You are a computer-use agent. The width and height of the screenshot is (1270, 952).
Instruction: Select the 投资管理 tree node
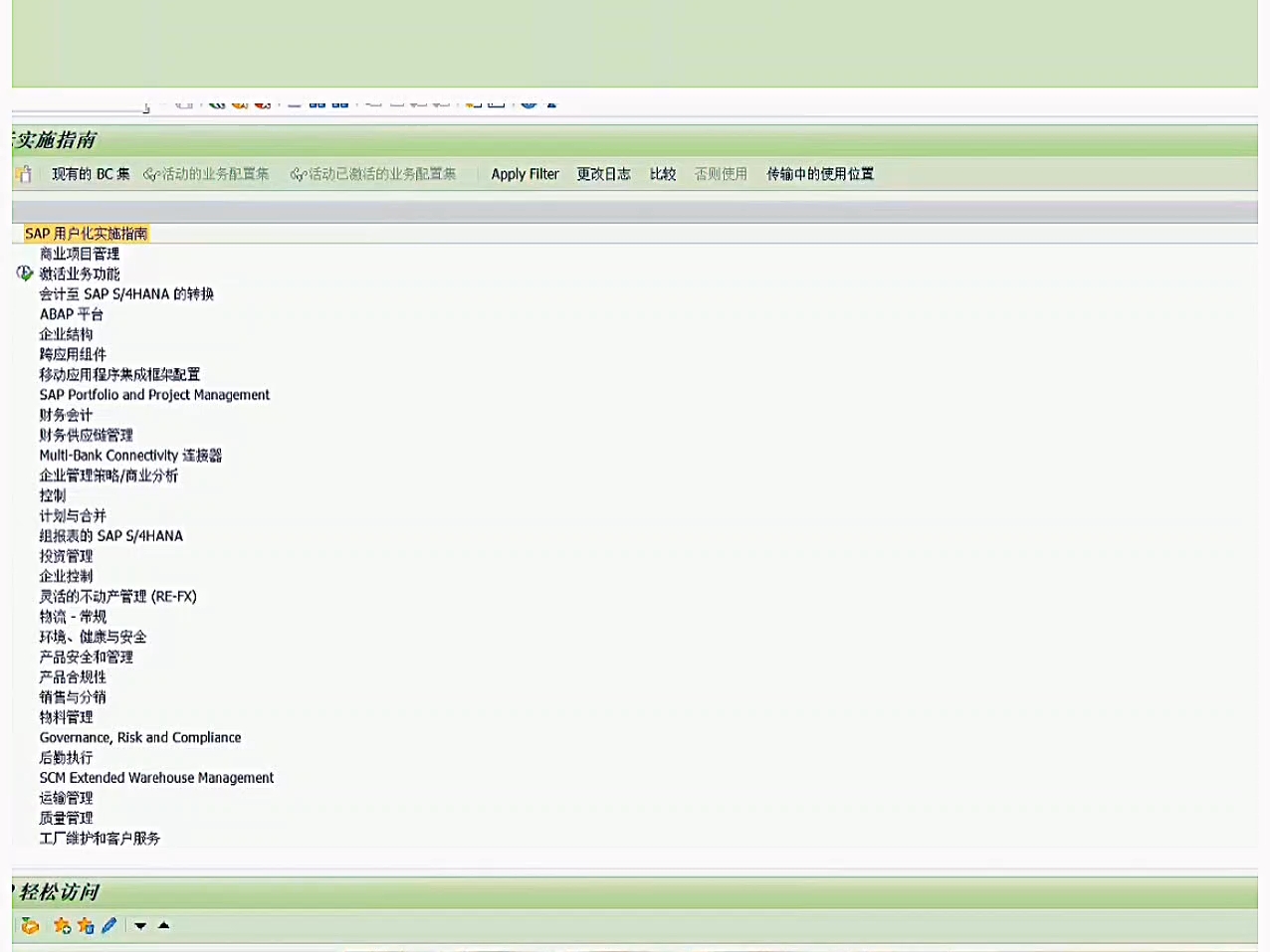click(x=66, y=556)
